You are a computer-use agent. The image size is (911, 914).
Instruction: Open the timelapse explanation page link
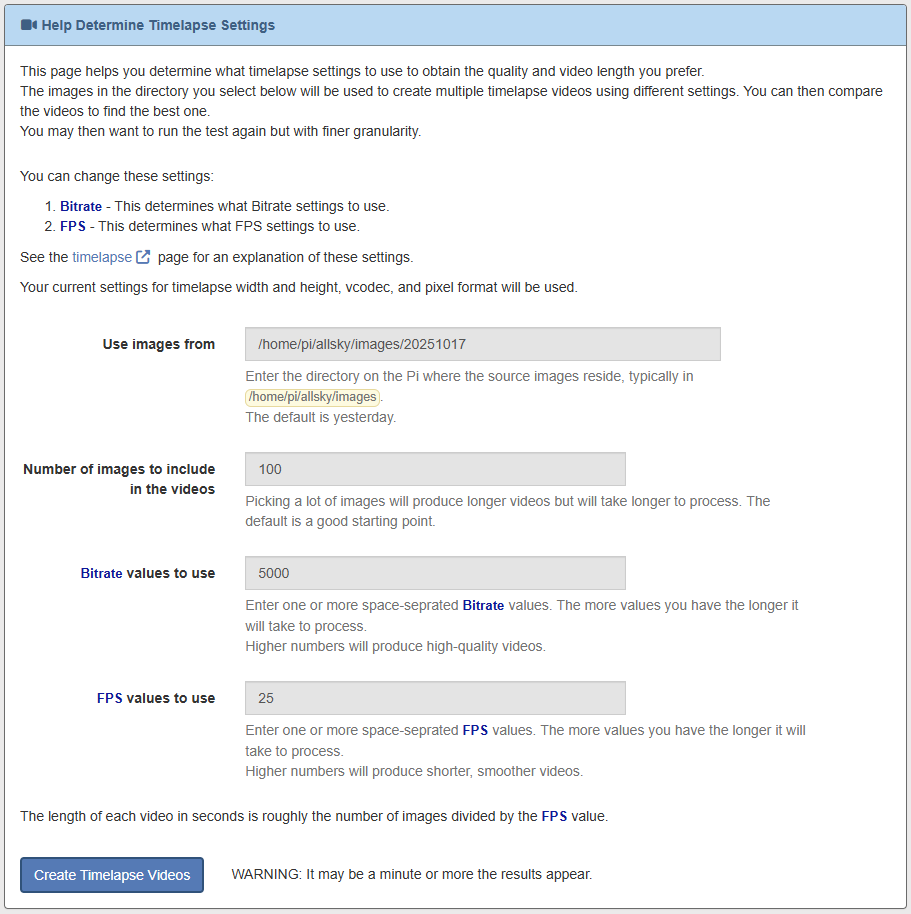tap(102, 257)
